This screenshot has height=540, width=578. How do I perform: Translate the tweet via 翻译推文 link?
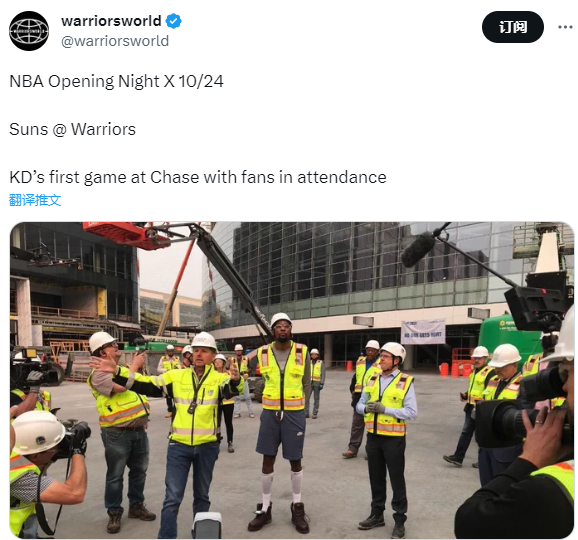point(35,200)
